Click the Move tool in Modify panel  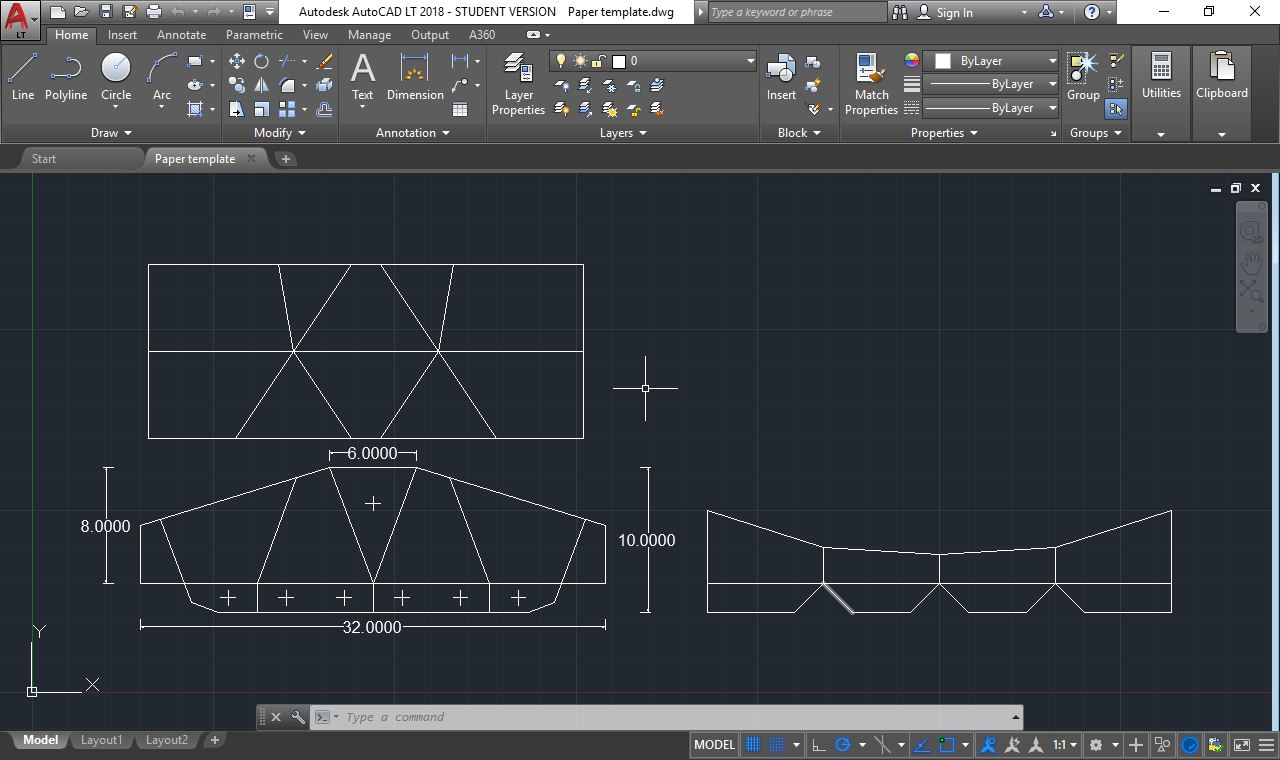click(237, 61)
